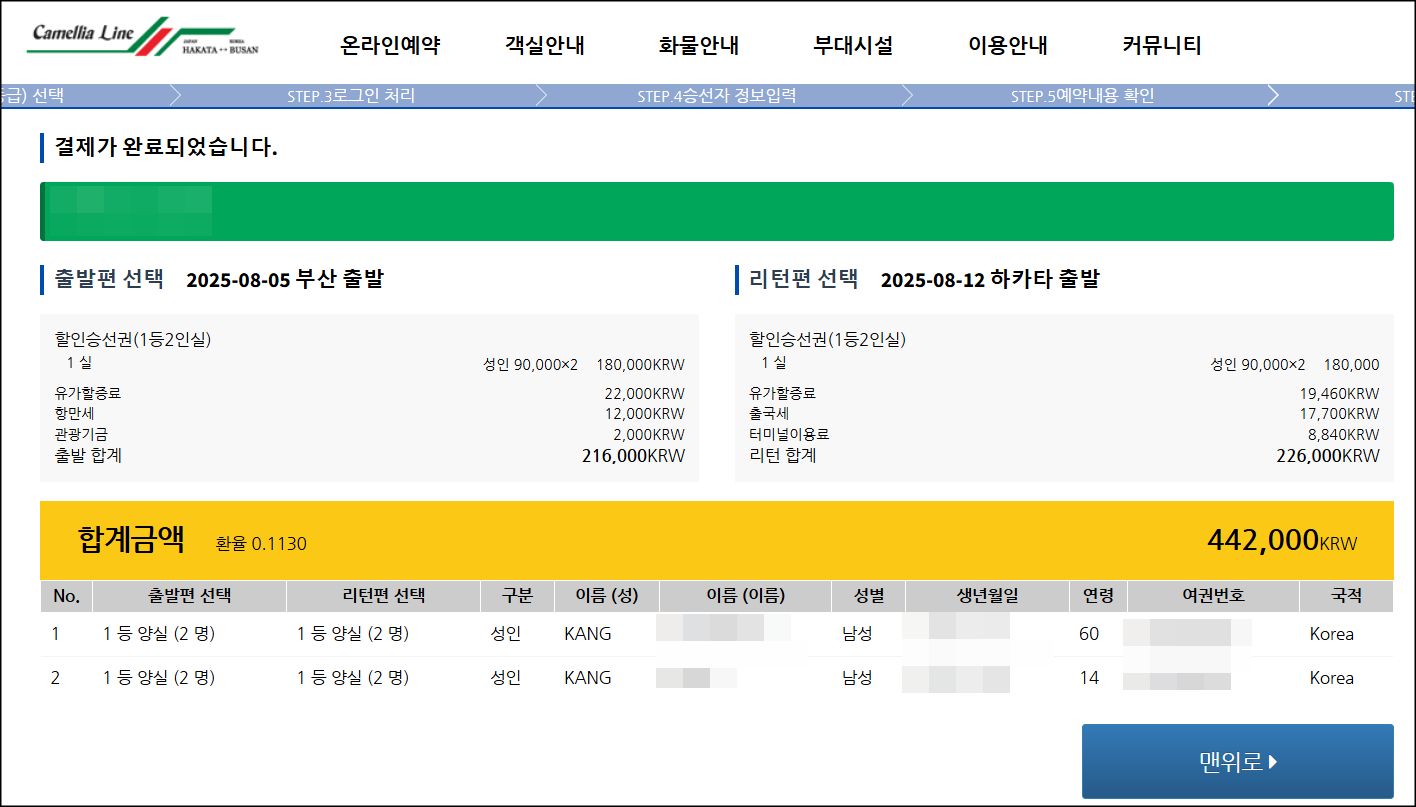The image size is (1416, 807).
Task: Click the 출국세 label
Action: pos(769,414)
